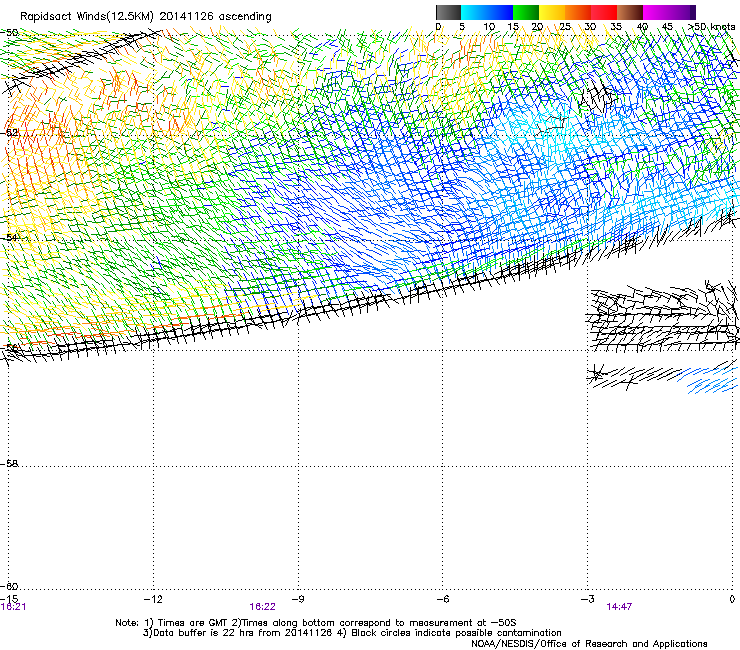Click the yellow 20-25 knots legend swatch

(552, 12)
